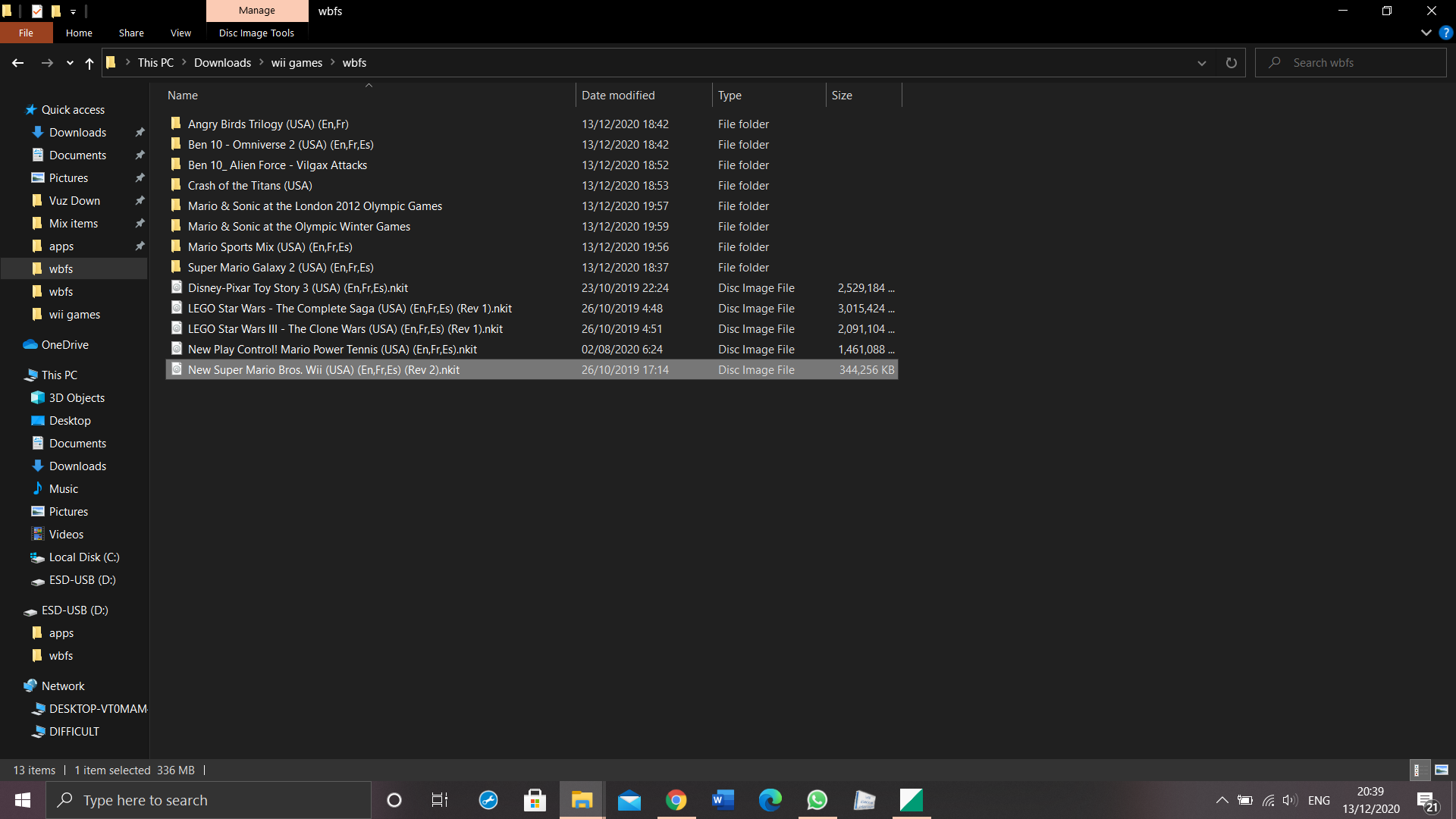Open Task View on the taskbar
This screenshot has height=819, width=1456.
[x=440, y=800]
